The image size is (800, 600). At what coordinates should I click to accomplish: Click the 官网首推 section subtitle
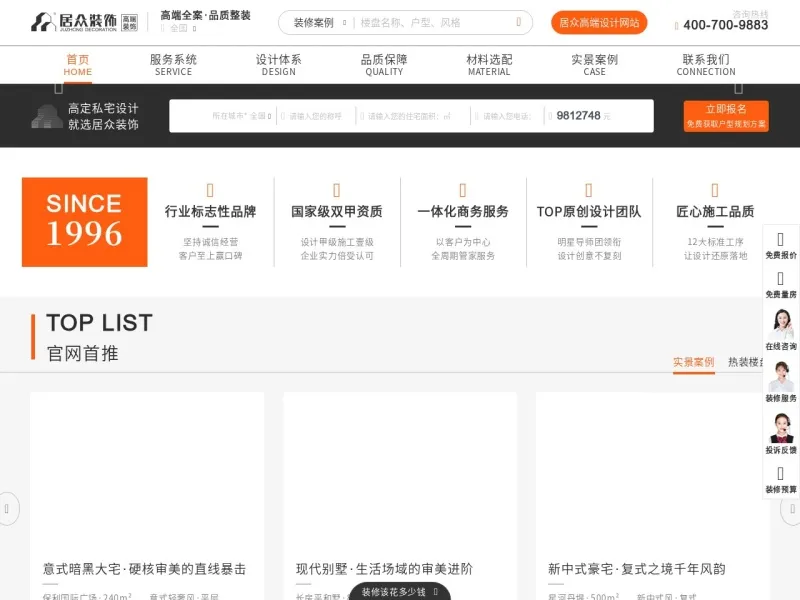[83, 353]
